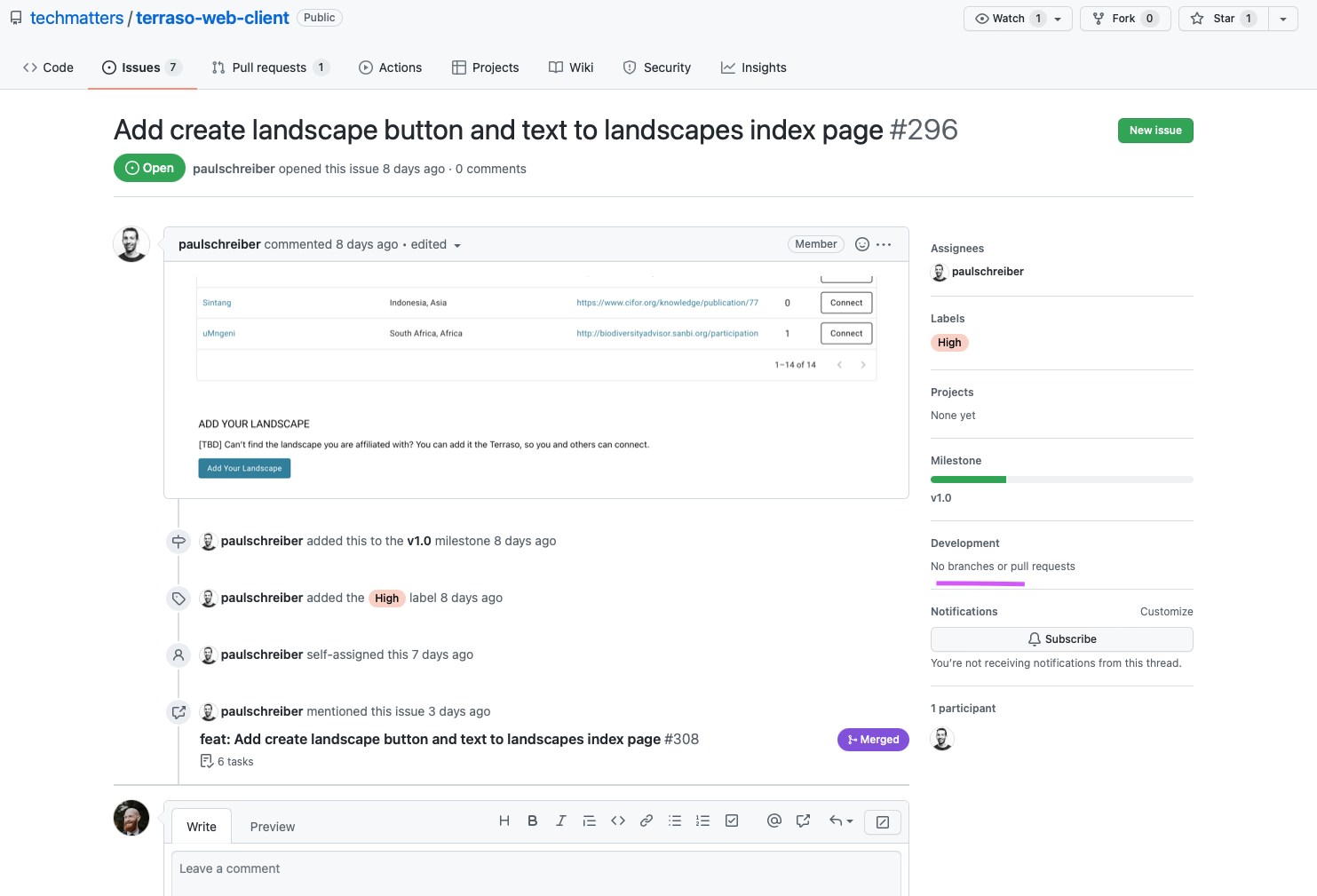Open the Watch dropdown arrow

point(1058,19)
